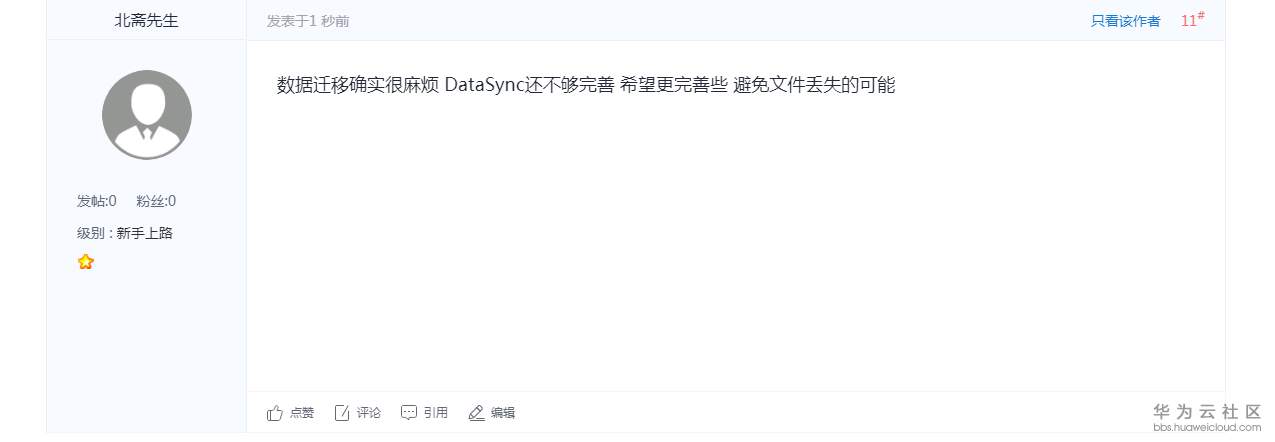Click the 发帖:0 post count
This screenshot has width=1275, height=442.
click(97, 201)
